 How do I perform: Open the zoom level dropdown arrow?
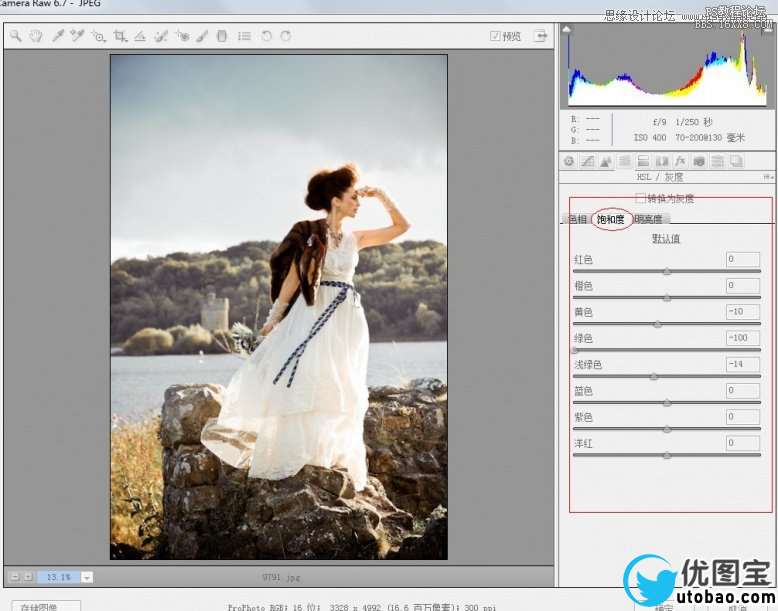[x=87, y=577]
